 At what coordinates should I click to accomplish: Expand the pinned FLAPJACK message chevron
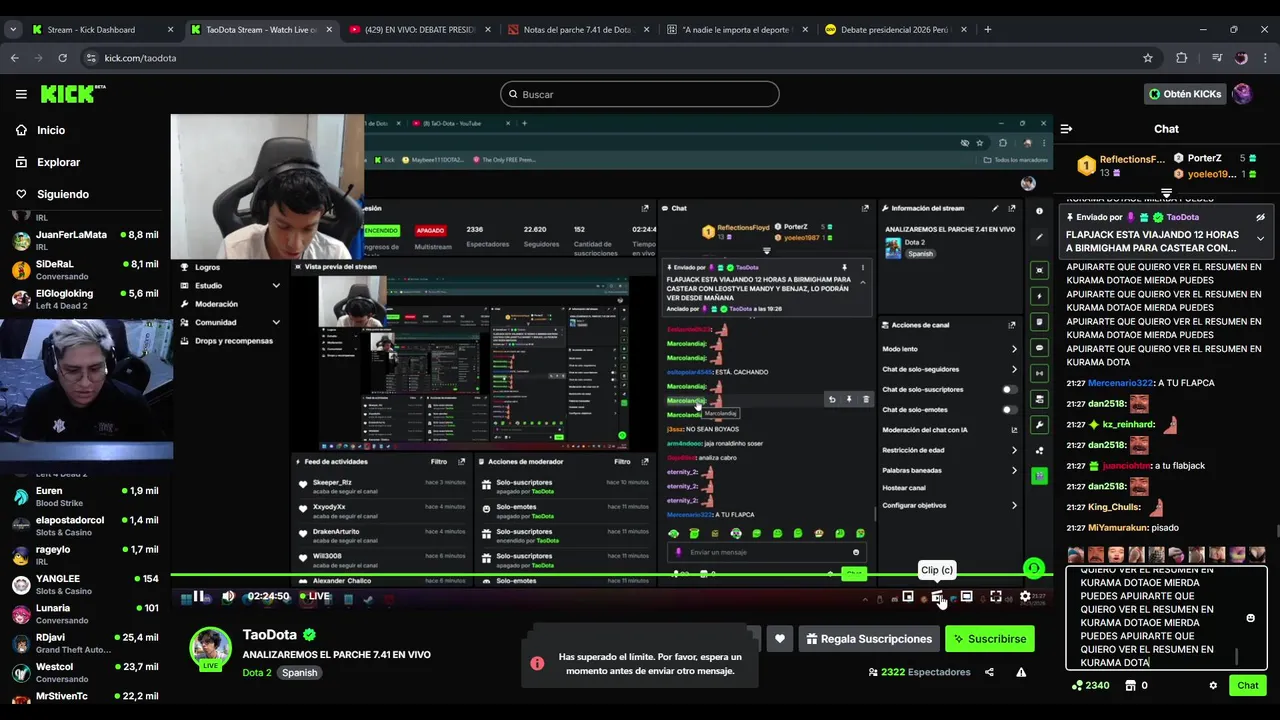point(1260,239)
